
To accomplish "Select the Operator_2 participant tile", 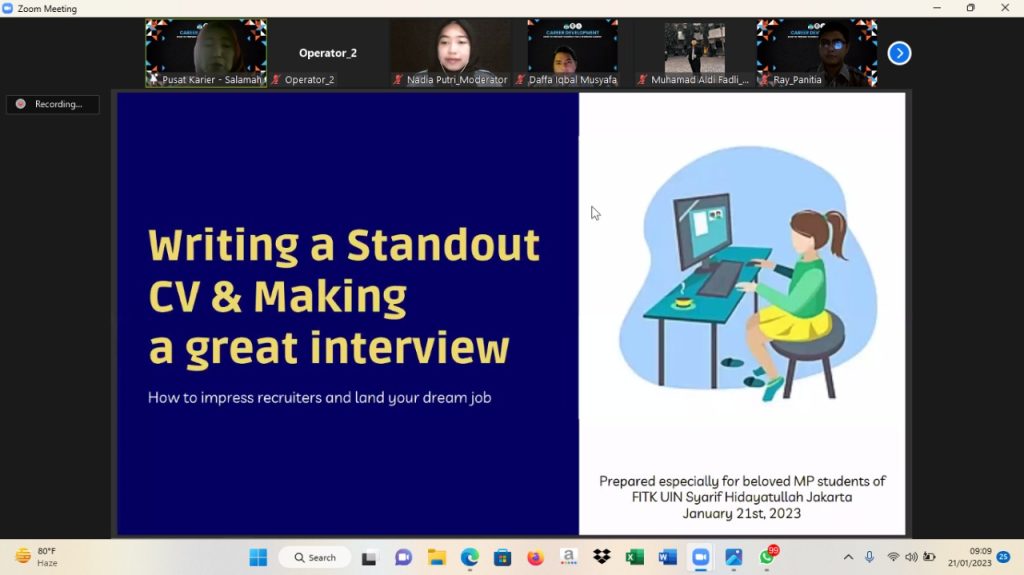I will pos(328,53).
